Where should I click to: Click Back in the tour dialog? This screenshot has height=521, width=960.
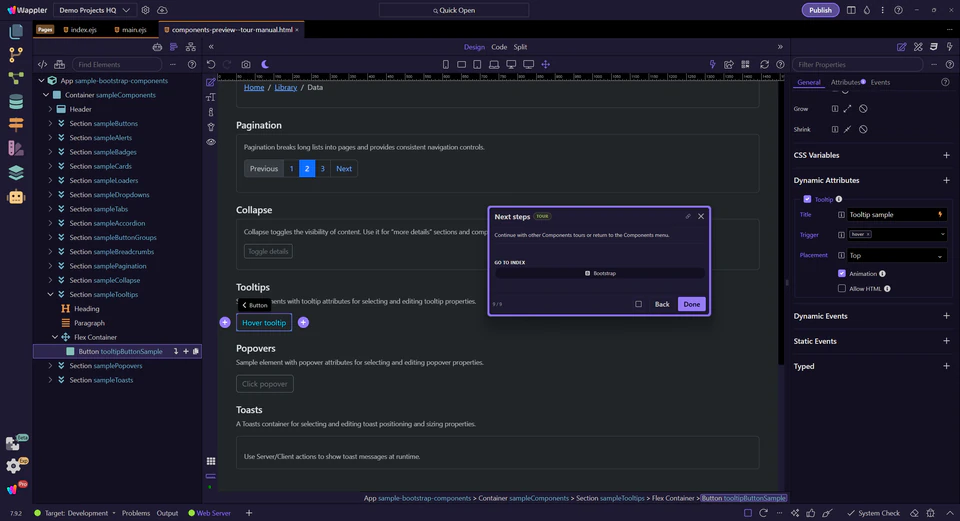(x=662, y=304)
